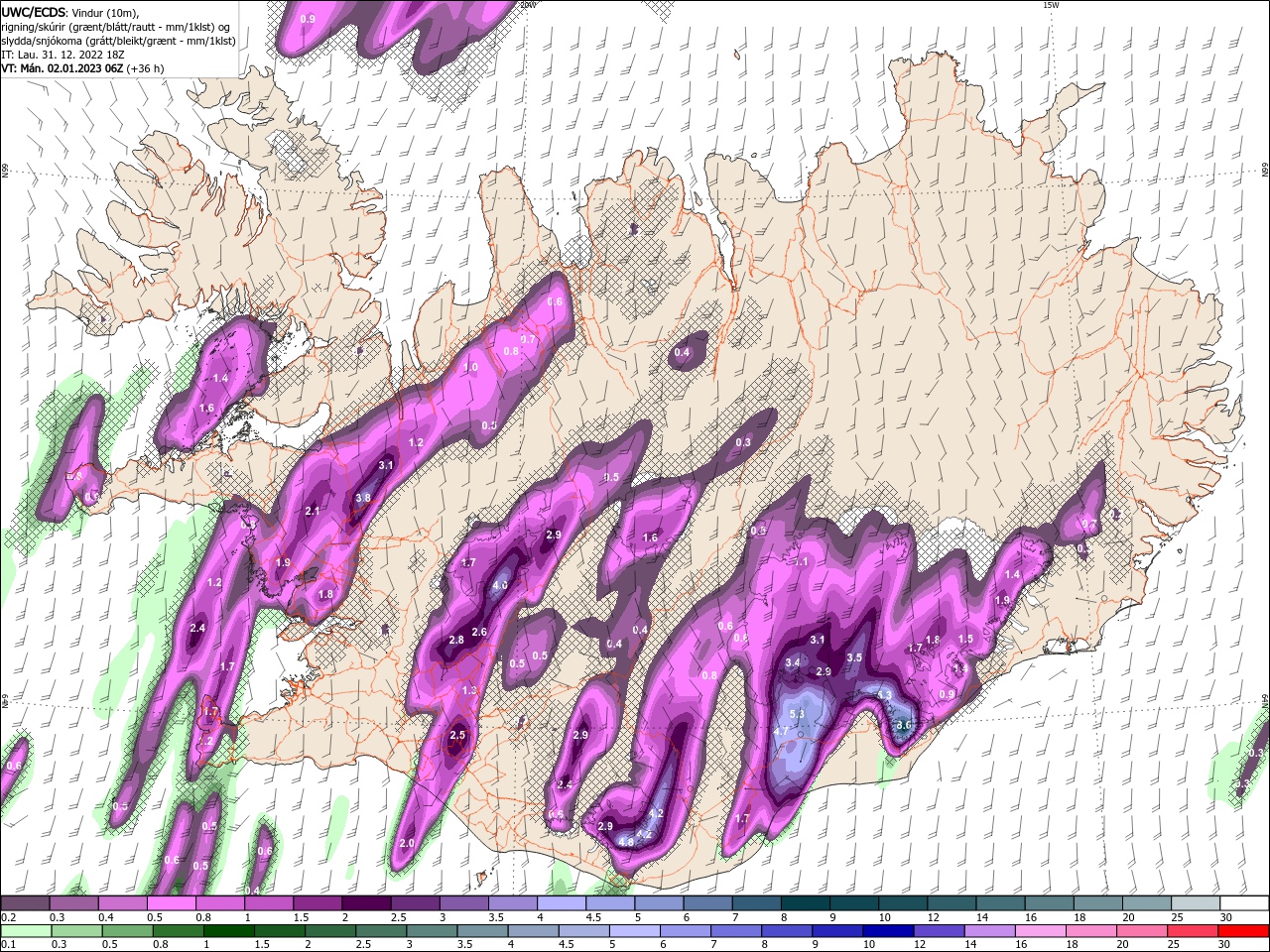Screen dimensions: 1270x952
Task: Click the 1.1 precipitation value on the map
Action: click(x=802, y=562)
